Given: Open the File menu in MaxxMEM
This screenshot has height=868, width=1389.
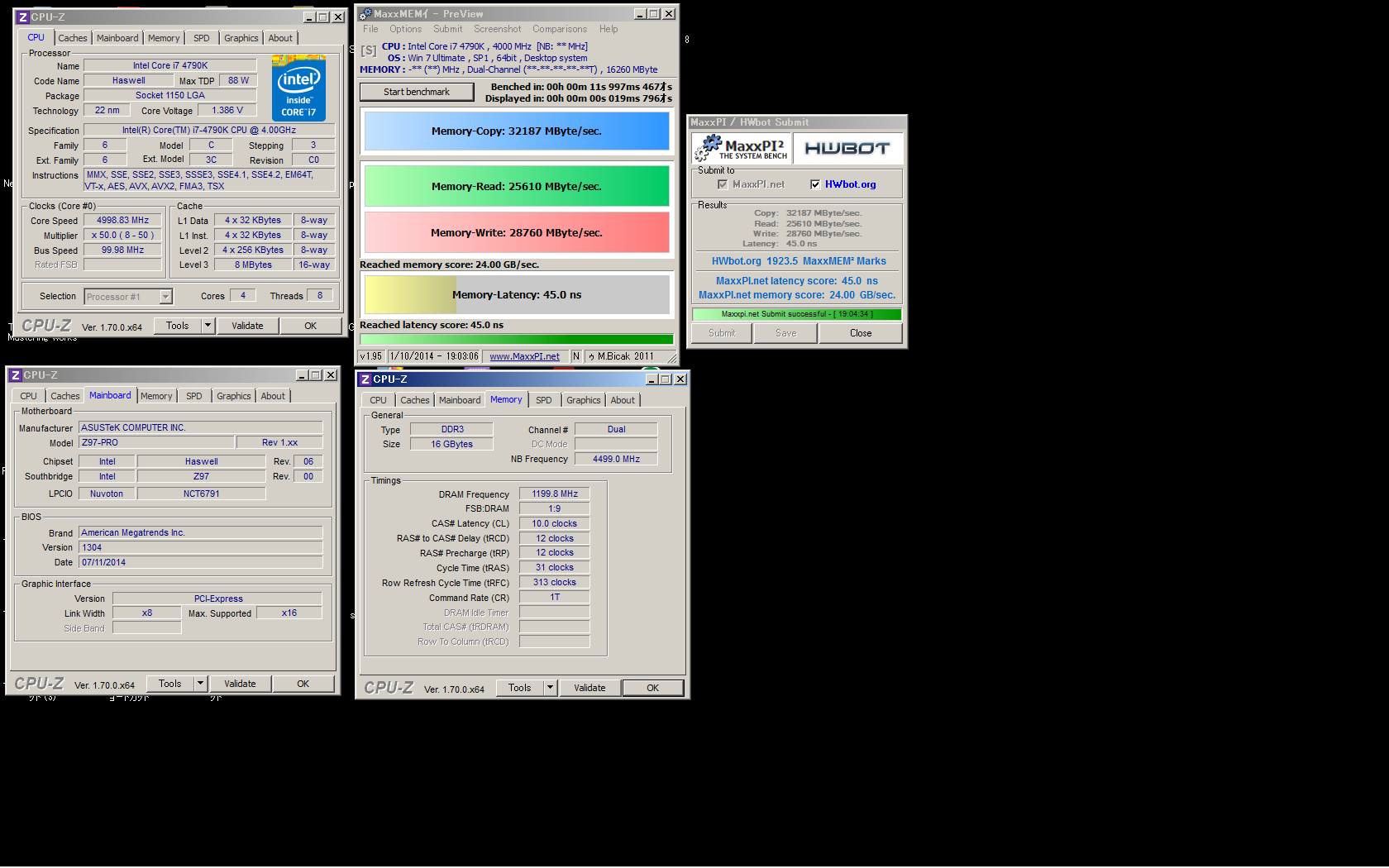Looking at the screenshot, I should coord(370,29).
